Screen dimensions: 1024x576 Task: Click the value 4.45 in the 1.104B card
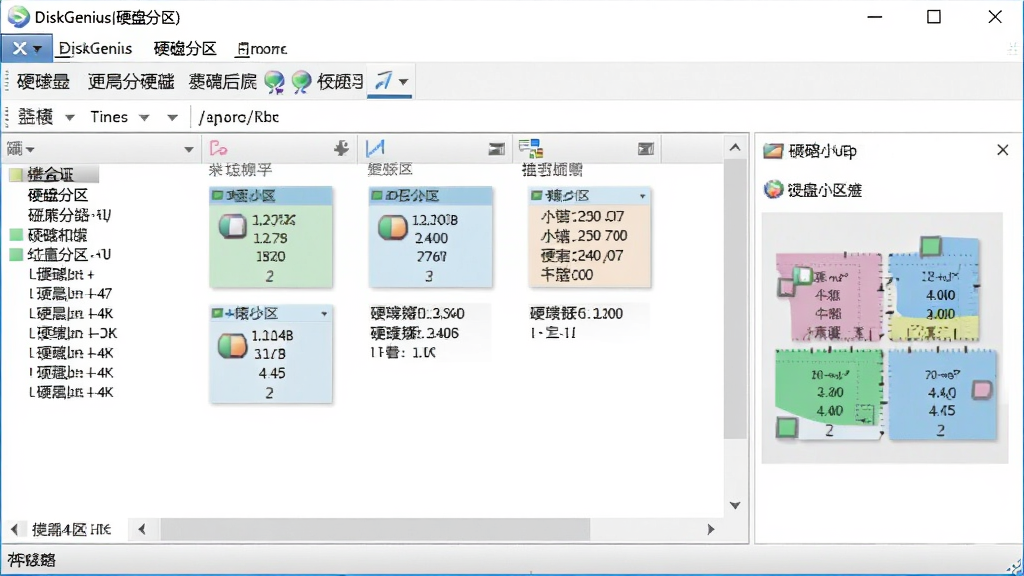click(x=272, y=374)
